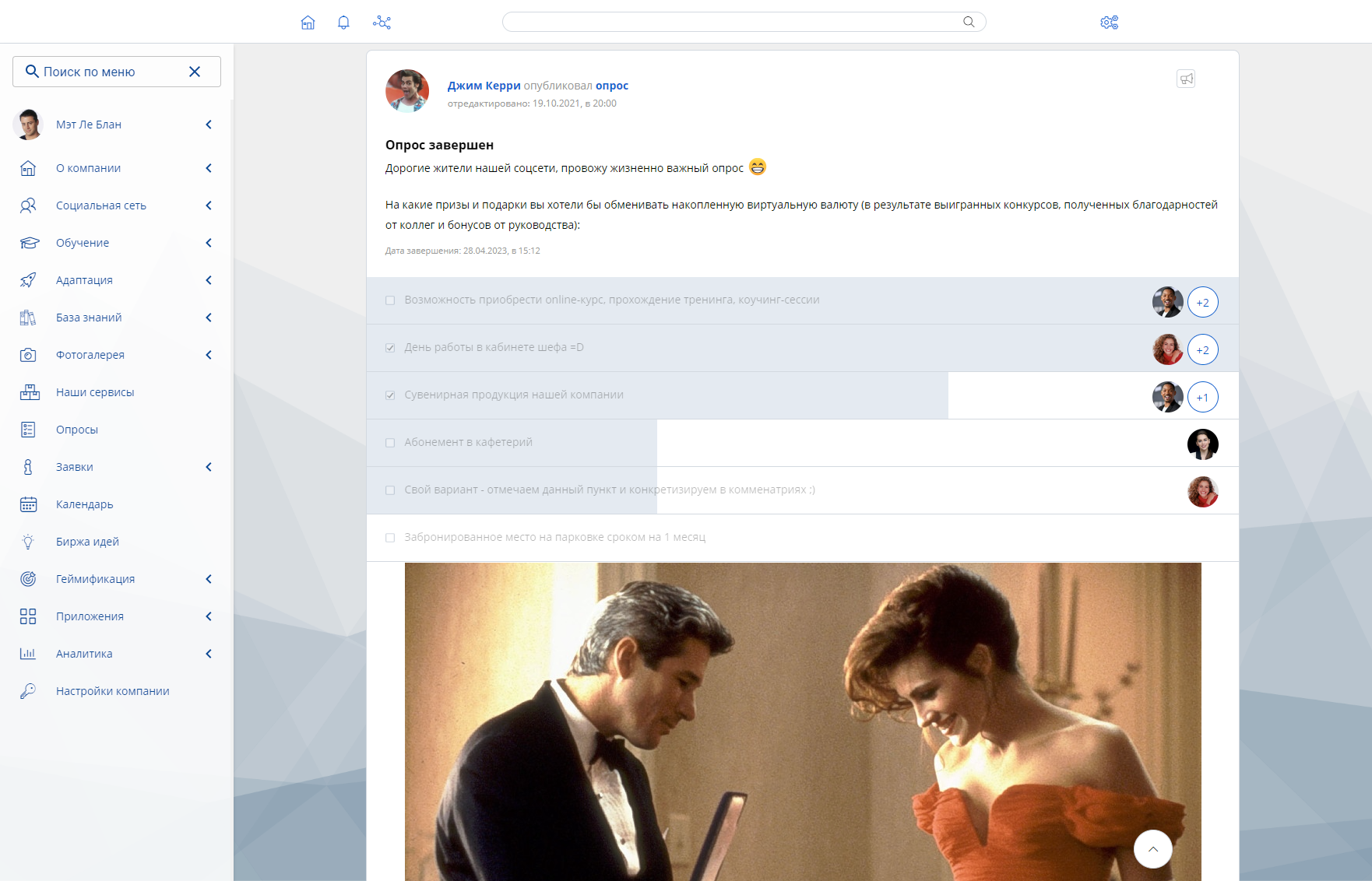Click the boxes icon for Наши сервисы
The image size is (1372, 881).
[x=30, y=392]
